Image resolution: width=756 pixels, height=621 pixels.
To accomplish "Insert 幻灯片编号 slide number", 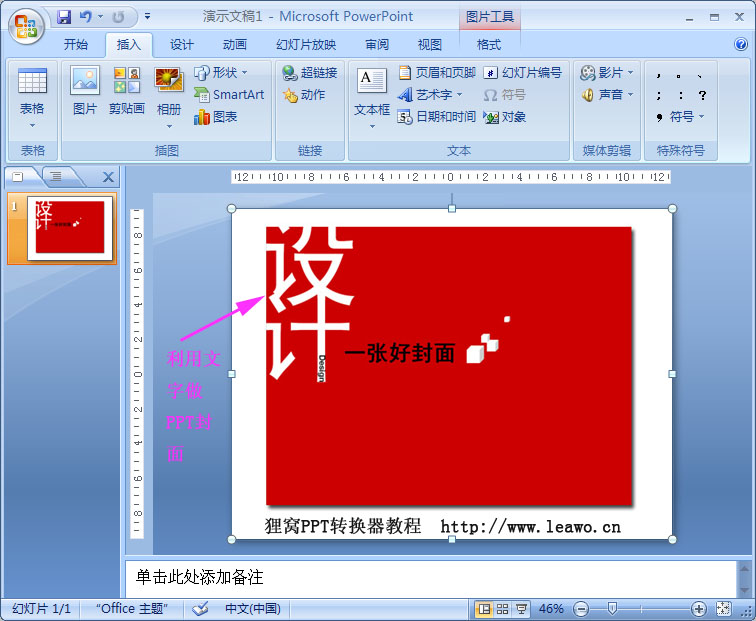I will click(523, 73).
